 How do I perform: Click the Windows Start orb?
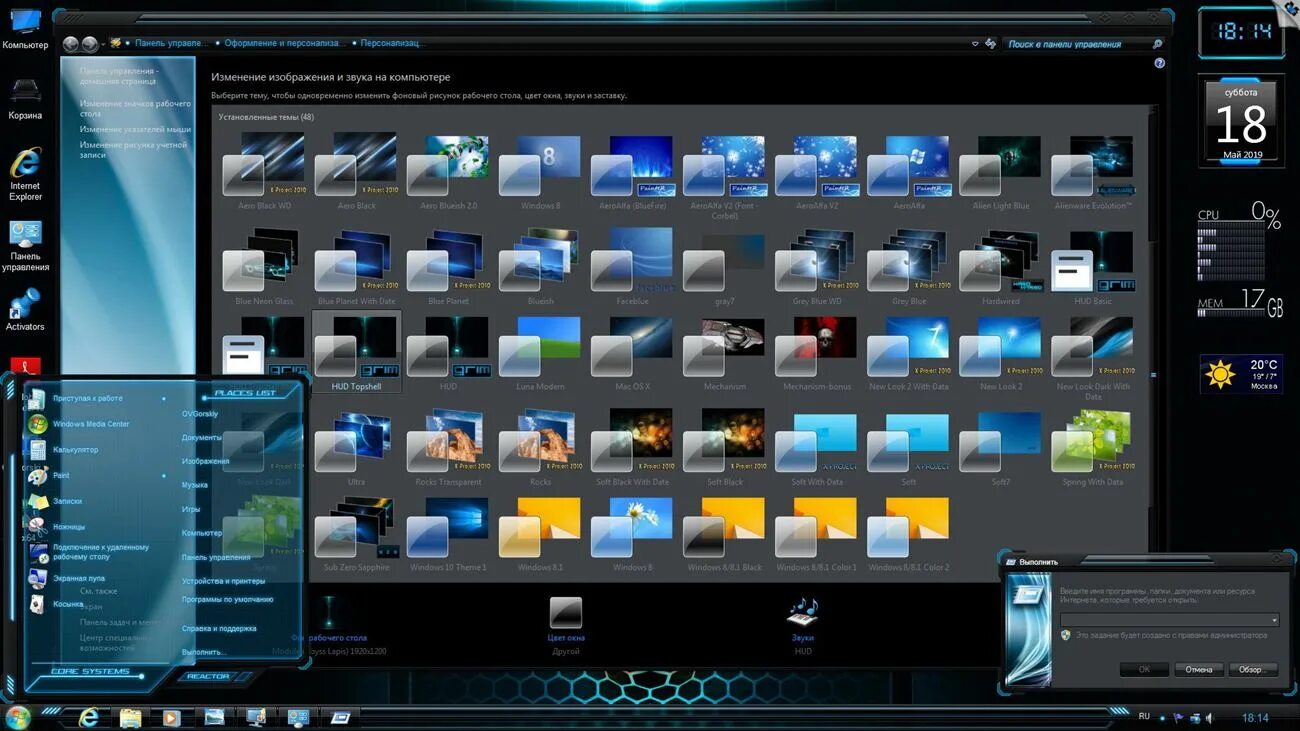pos(18,717)
